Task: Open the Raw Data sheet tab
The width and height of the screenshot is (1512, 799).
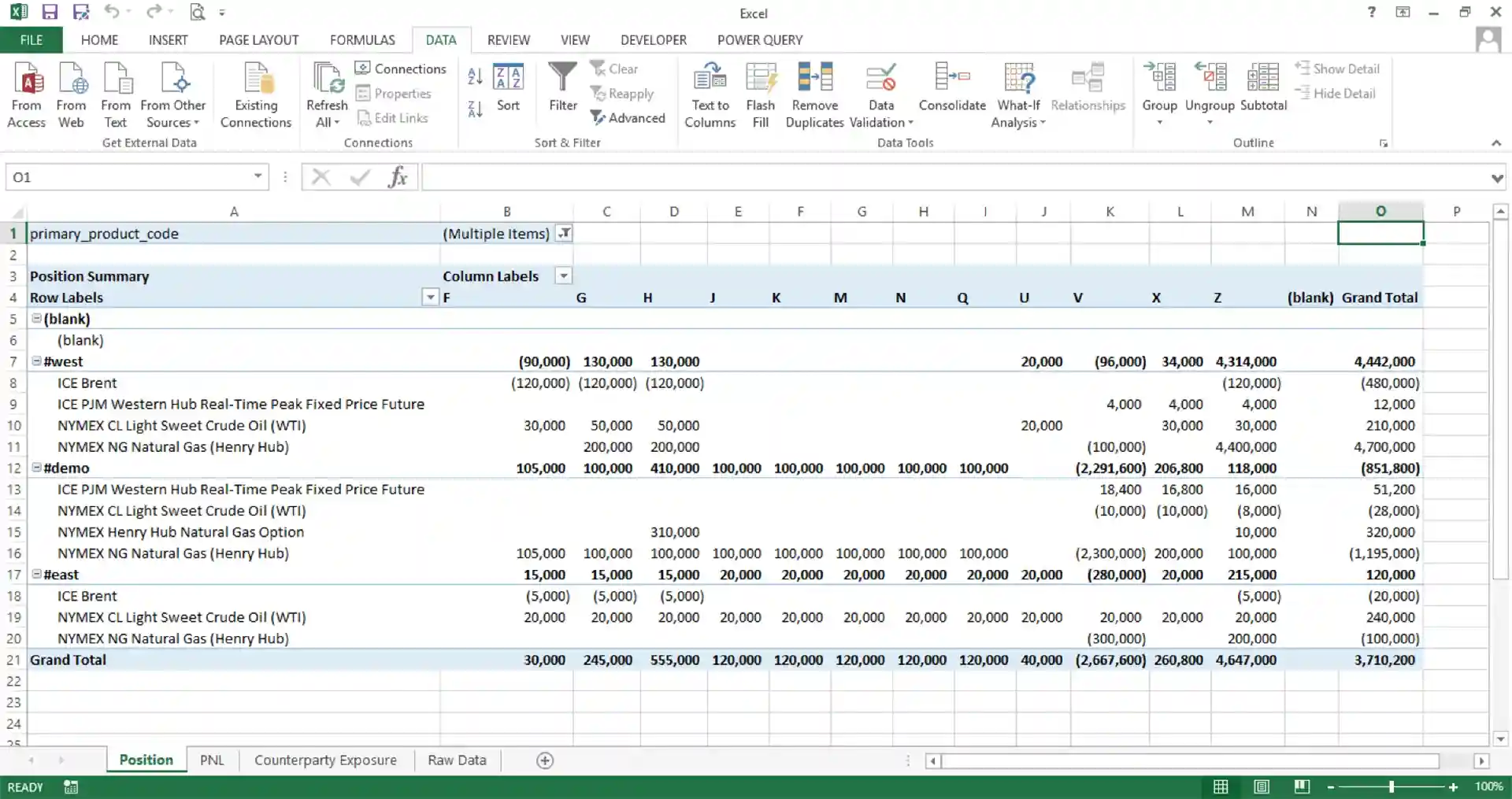Action: [457, 760]
